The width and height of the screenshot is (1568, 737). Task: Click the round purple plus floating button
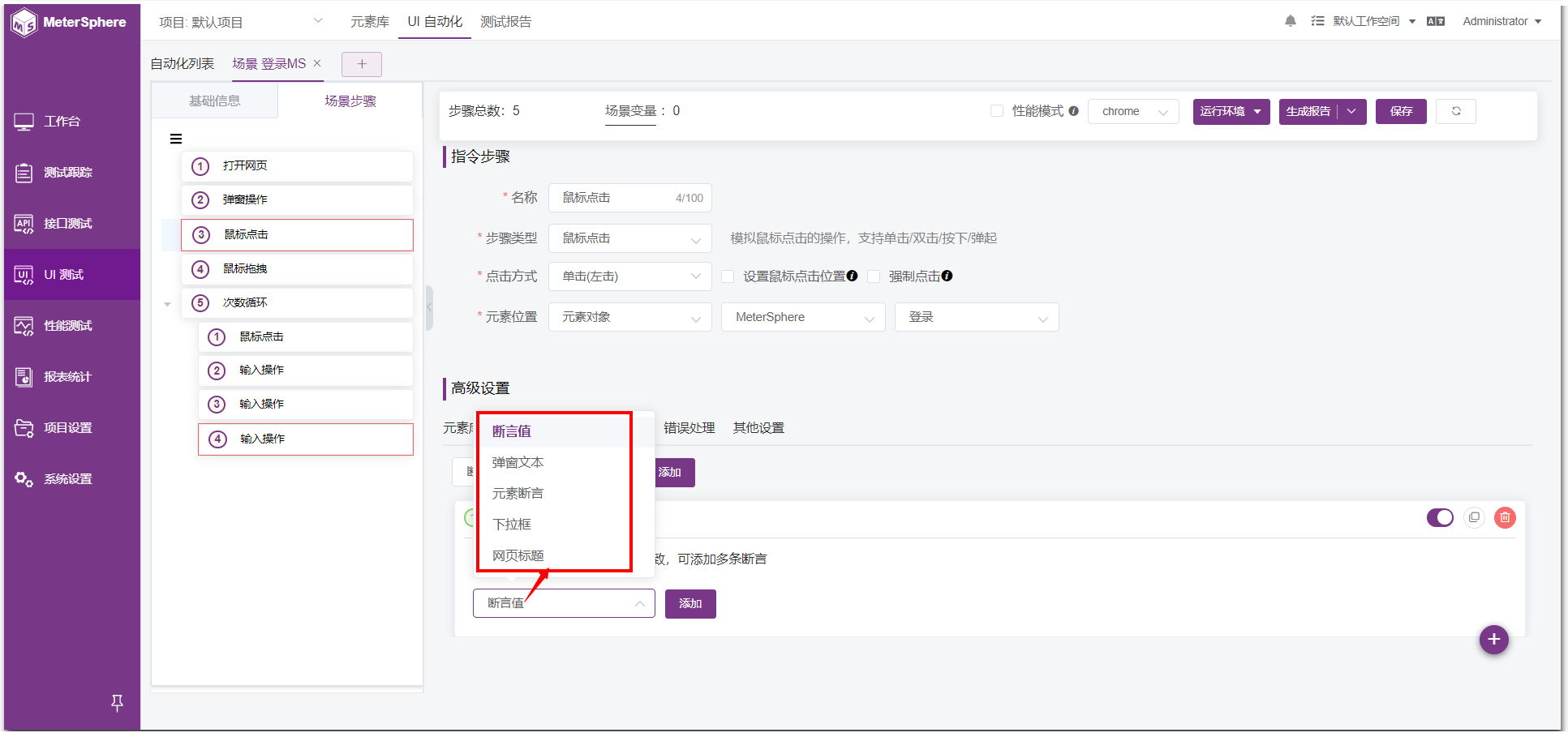[x=1493, y=640]
